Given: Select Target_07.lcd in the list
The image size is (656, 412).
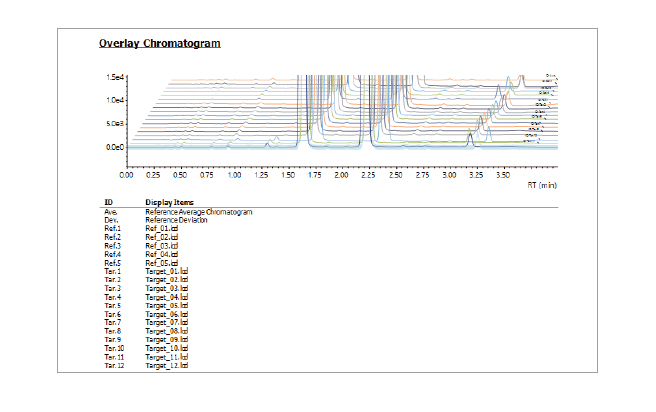Looking at the screenshot, I should point(166,323).
